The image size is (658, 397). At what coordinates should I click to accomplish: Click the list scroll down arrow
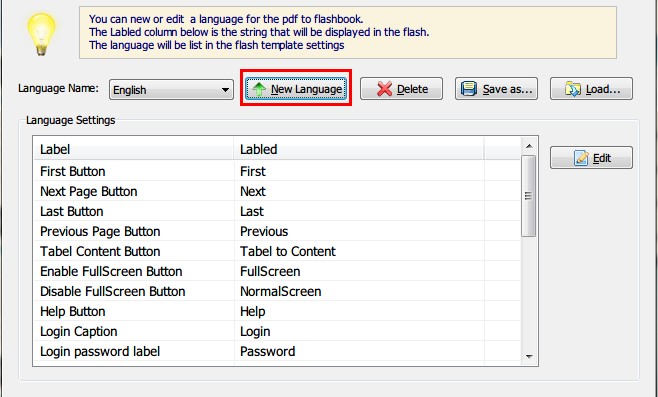529,357
